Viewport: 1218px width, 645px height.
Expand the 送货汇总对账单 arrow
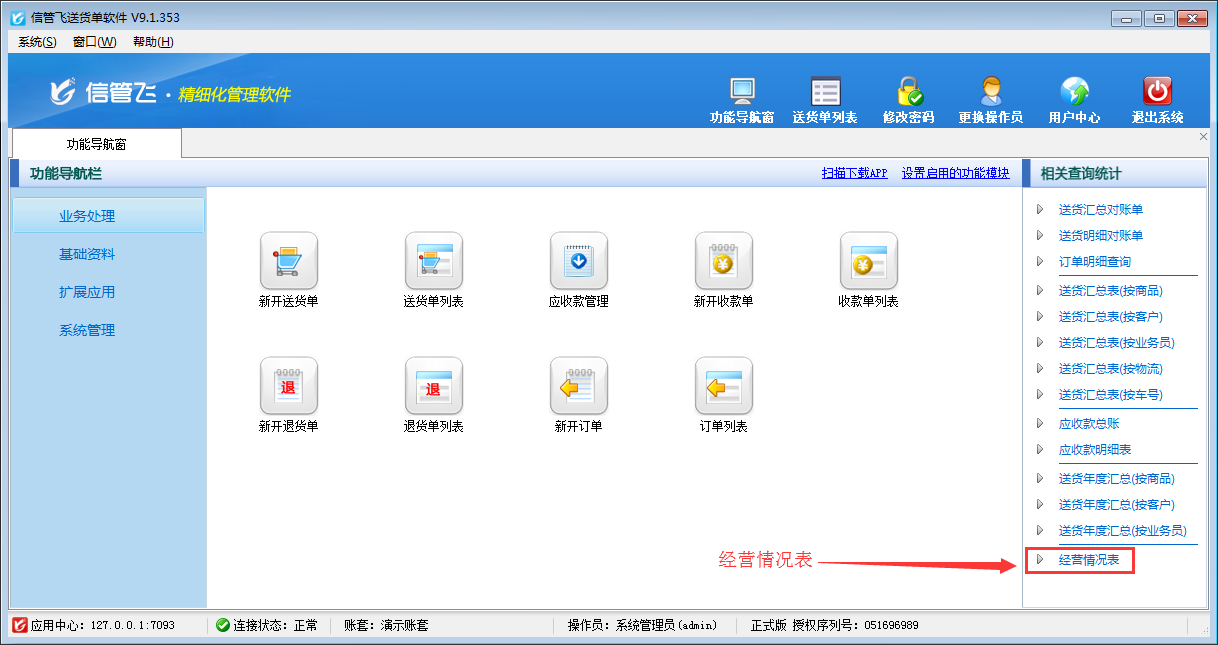pyautogui.click(x=1040, y=210)
